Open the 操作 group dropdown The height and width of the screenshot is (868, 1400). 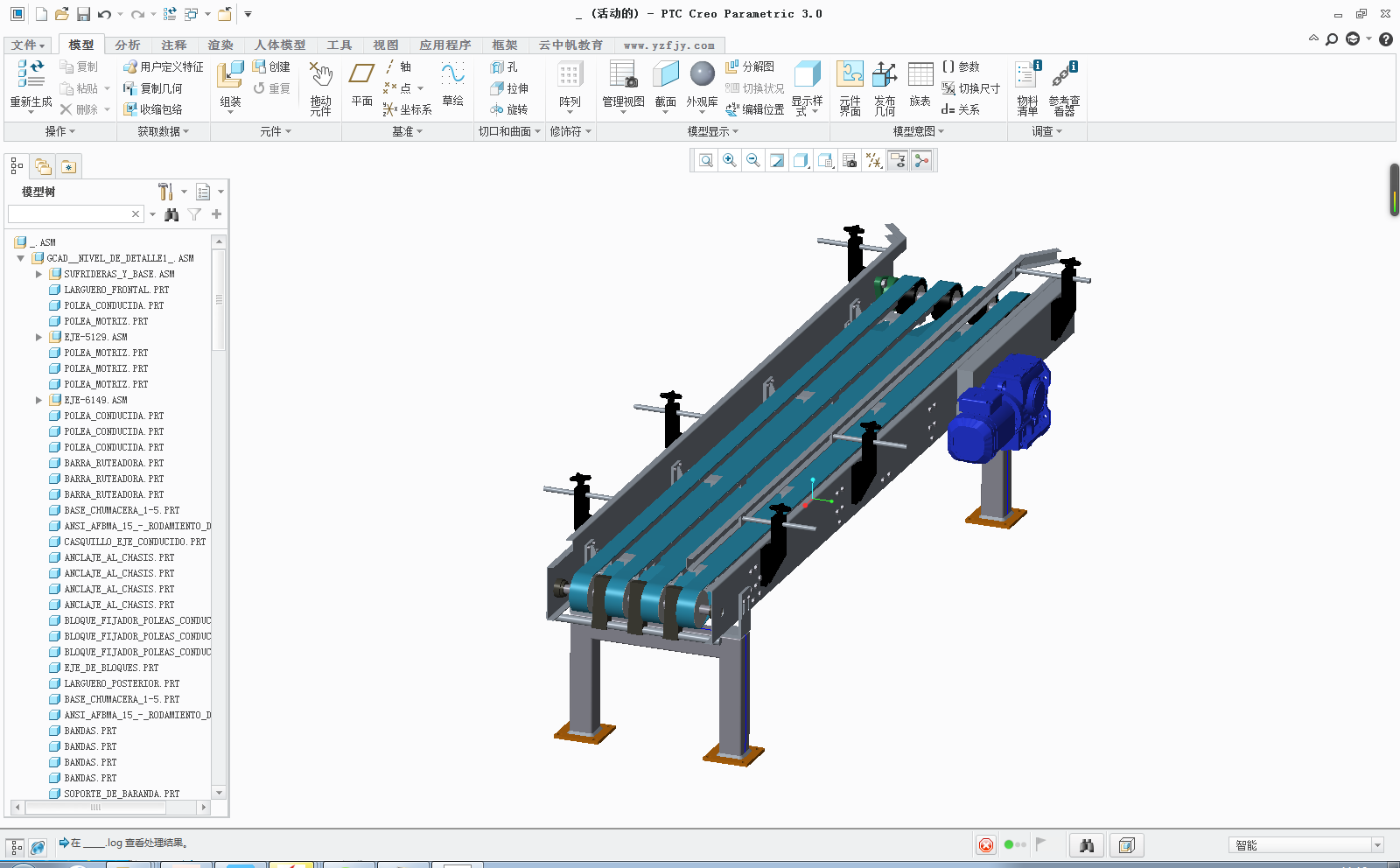point(59,131)
